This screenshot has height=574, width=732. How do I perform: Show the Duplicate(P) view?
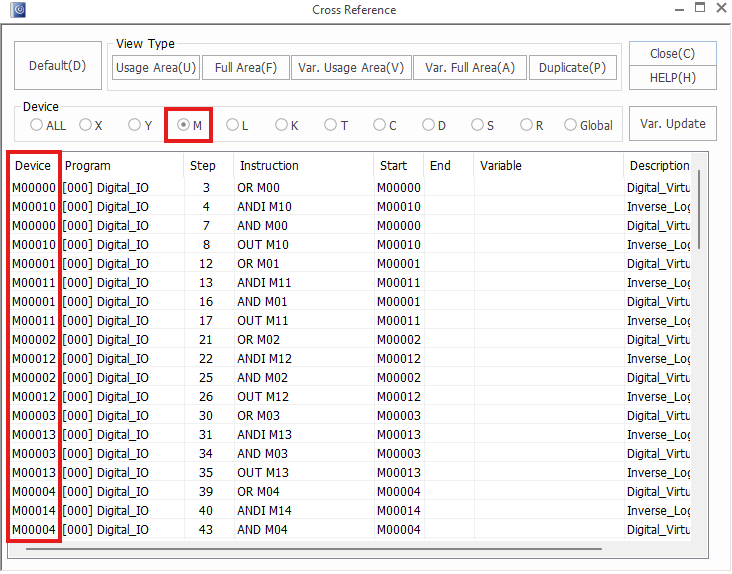572,68
